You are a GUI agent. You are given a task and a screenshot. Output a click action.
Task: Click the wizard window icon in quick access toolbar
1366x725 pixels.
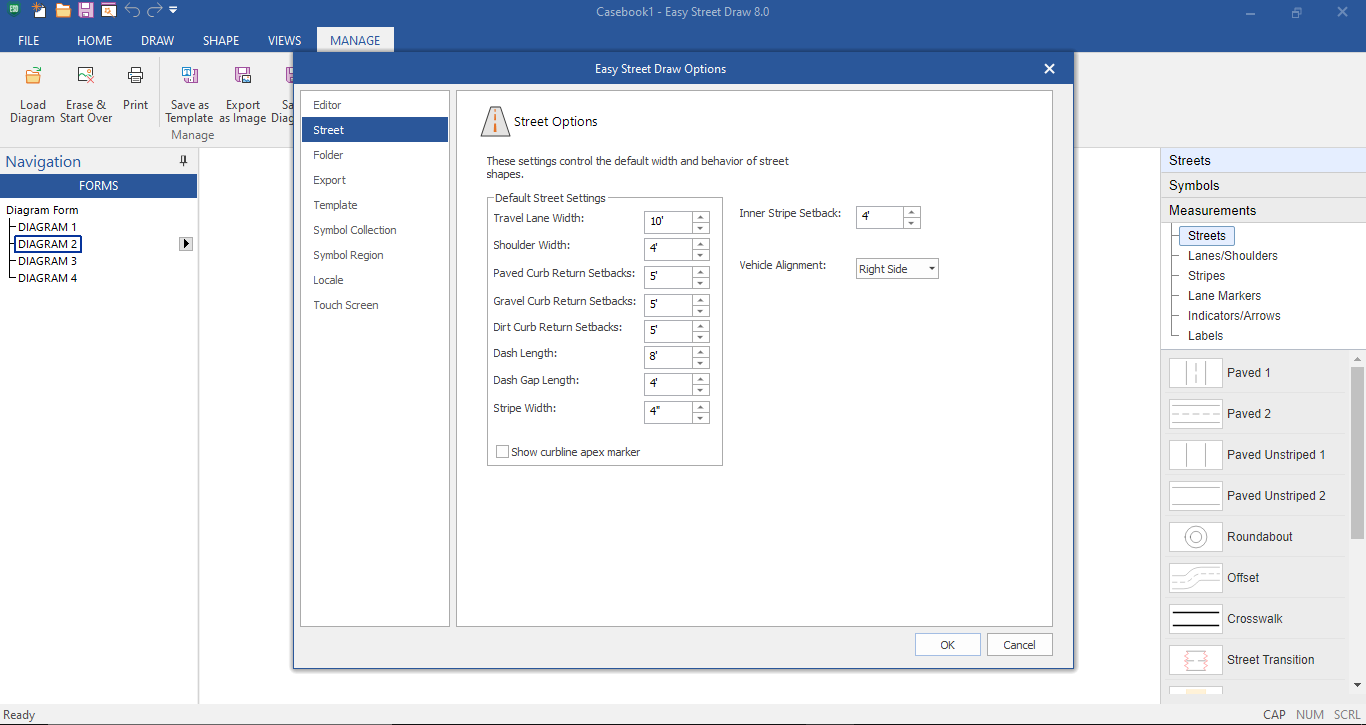(108, 11)
